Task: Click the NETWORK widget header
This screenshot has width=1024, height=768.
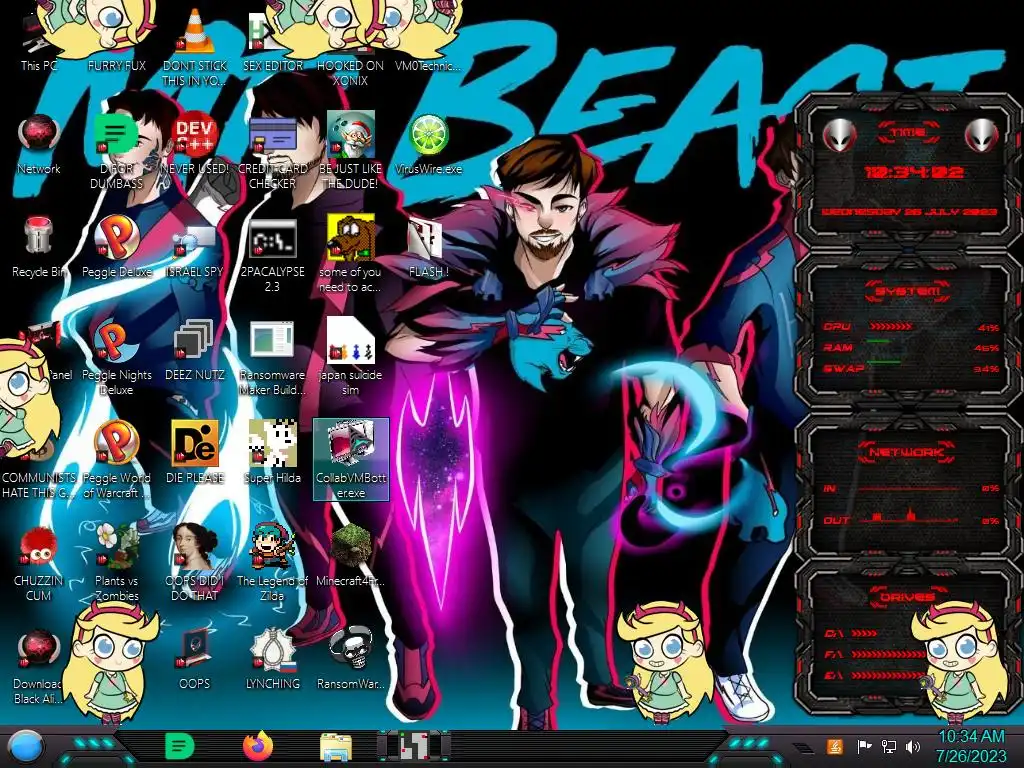Action: point(907,452)
